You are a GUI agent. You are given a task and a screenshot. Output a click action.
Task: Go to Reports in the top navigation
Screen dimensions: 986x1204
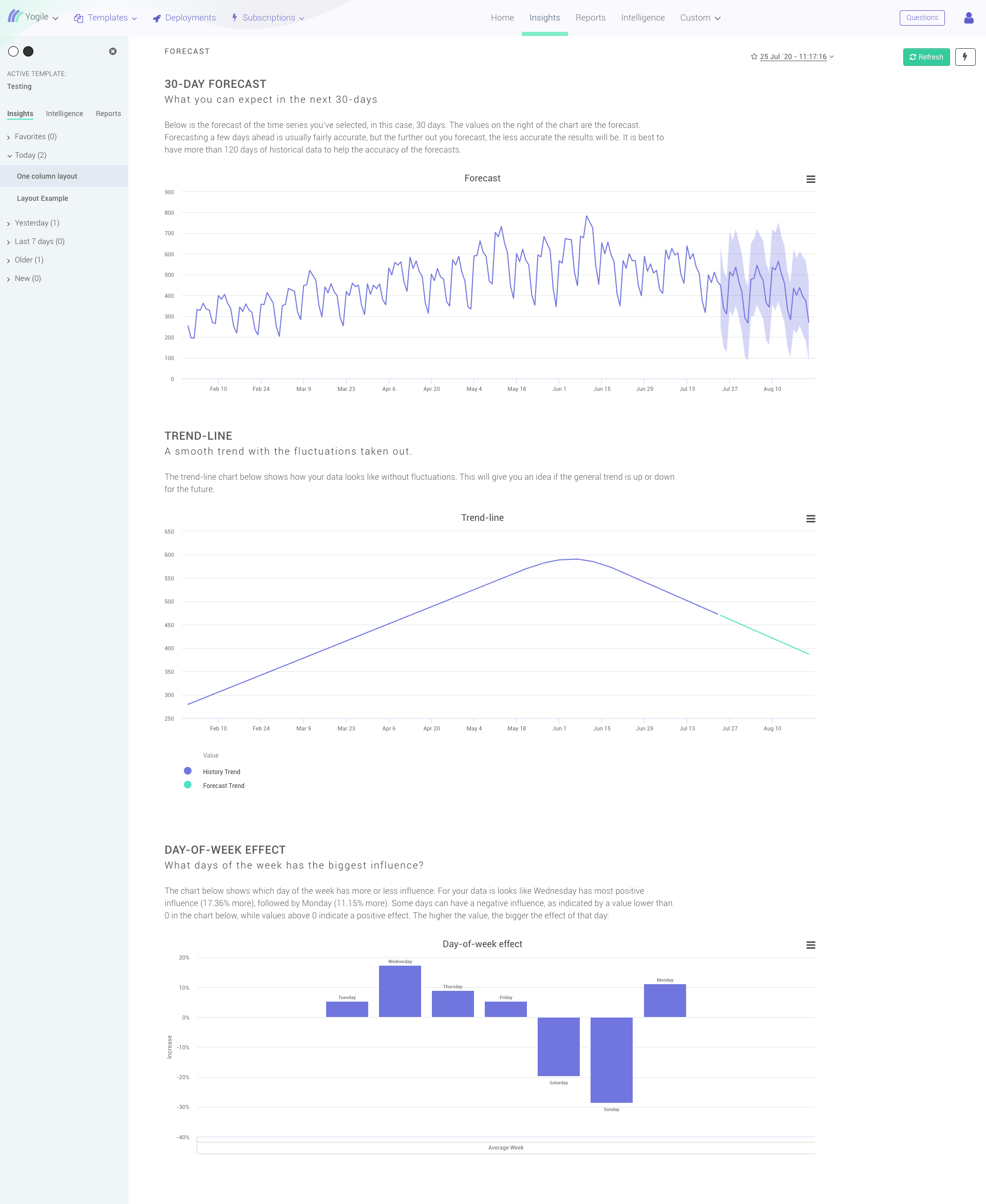tap(590, 17)
